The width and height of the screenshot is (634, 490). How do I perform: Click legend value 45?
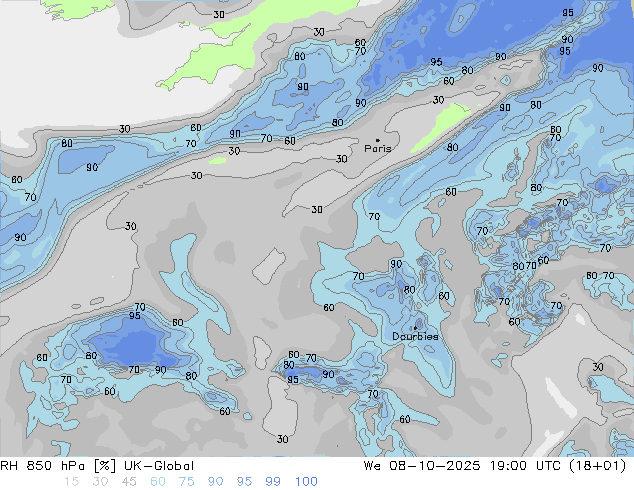pos(129,482)
